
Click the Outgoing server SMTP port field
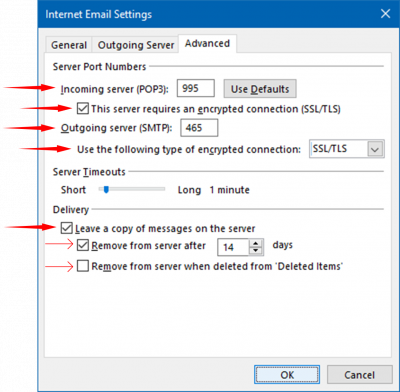199,128
